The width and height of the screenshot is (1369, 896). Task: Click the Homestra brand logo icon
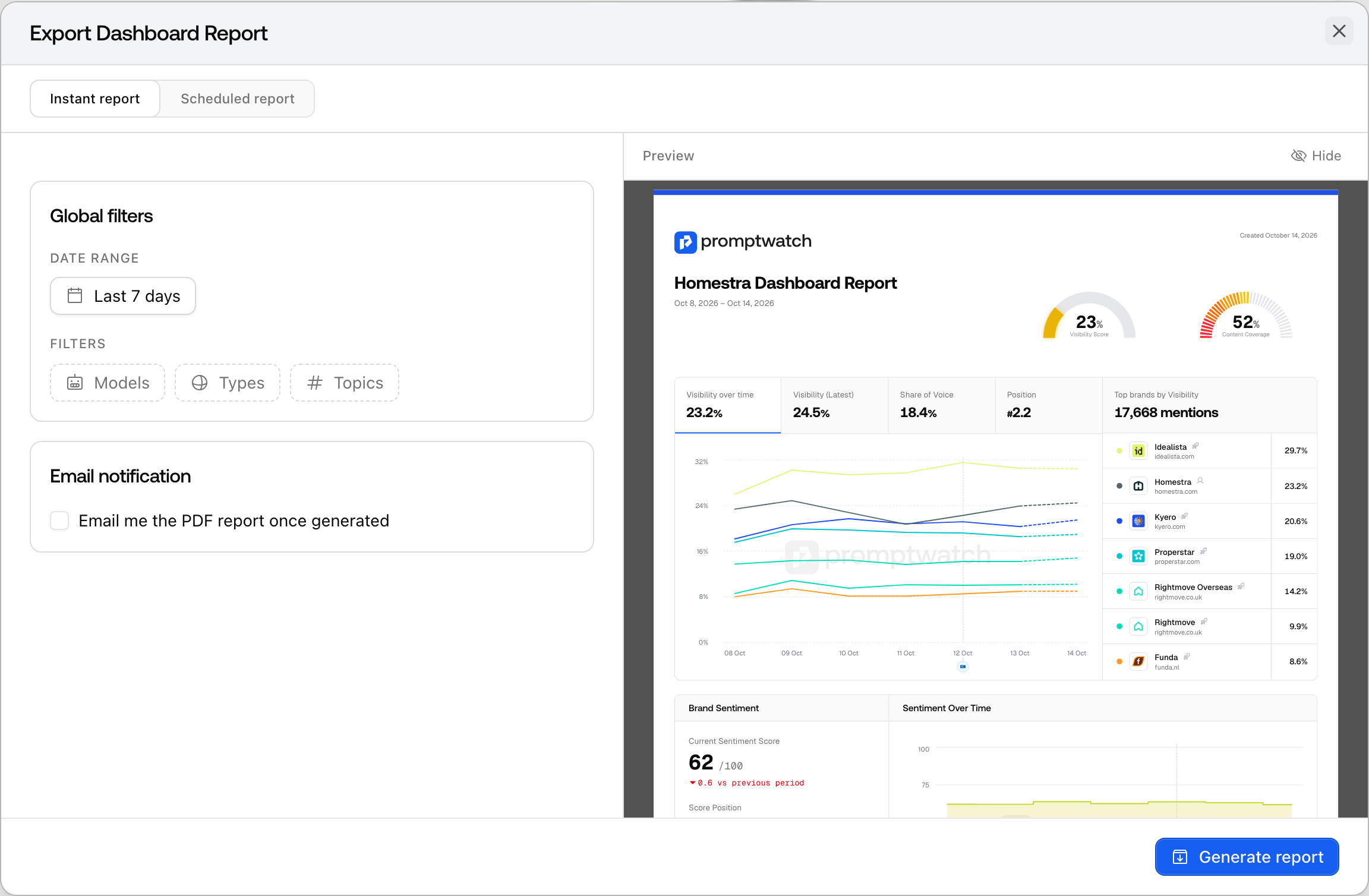(x=1138, y=486)
